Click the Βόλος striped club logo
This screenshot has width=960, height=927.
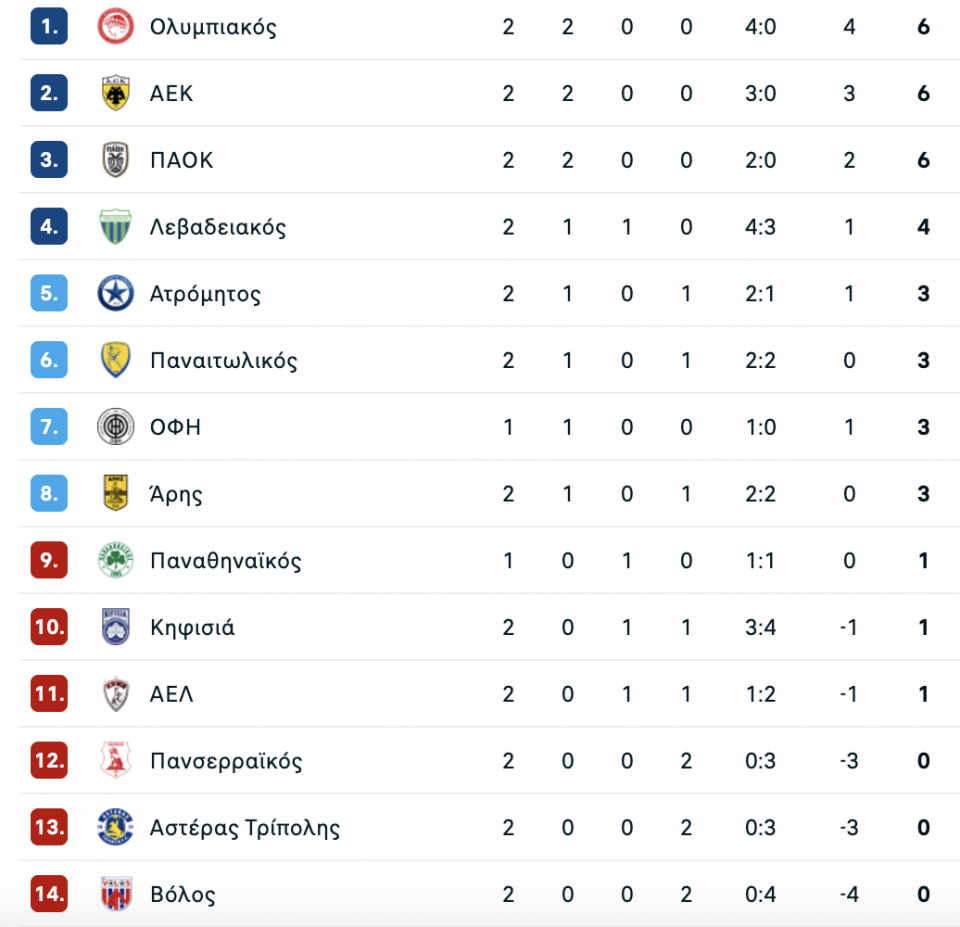116,894
